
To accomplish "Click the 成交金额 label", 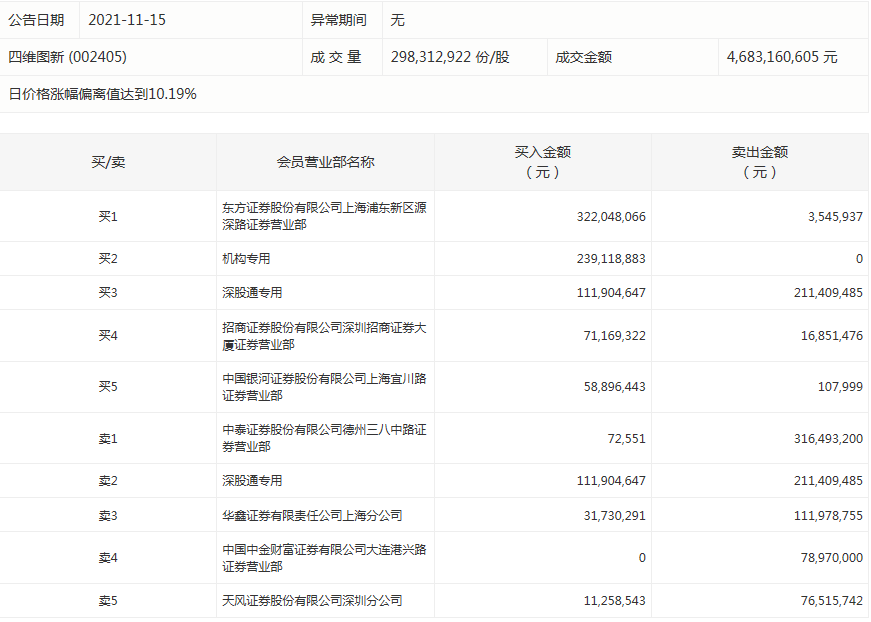I will tap(583, 57).
